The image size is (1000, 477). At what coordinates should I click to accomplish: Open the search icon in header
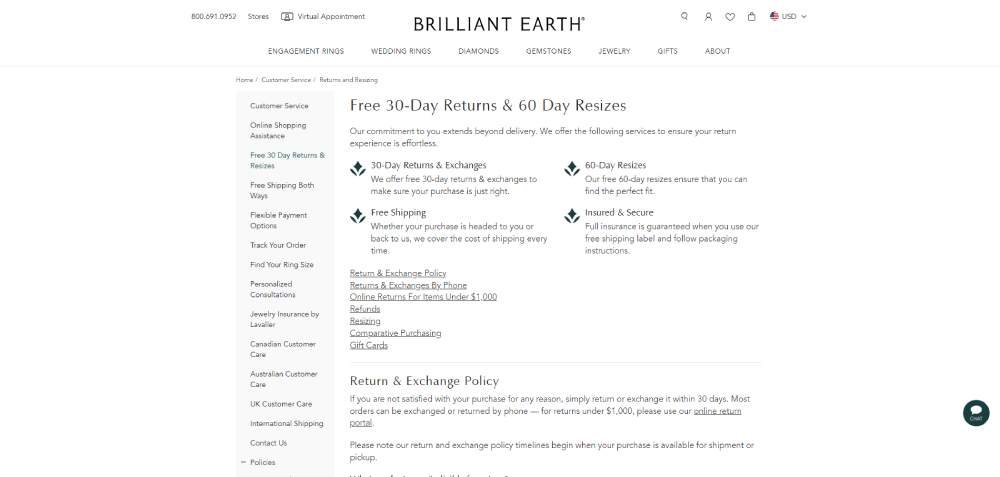684,17
